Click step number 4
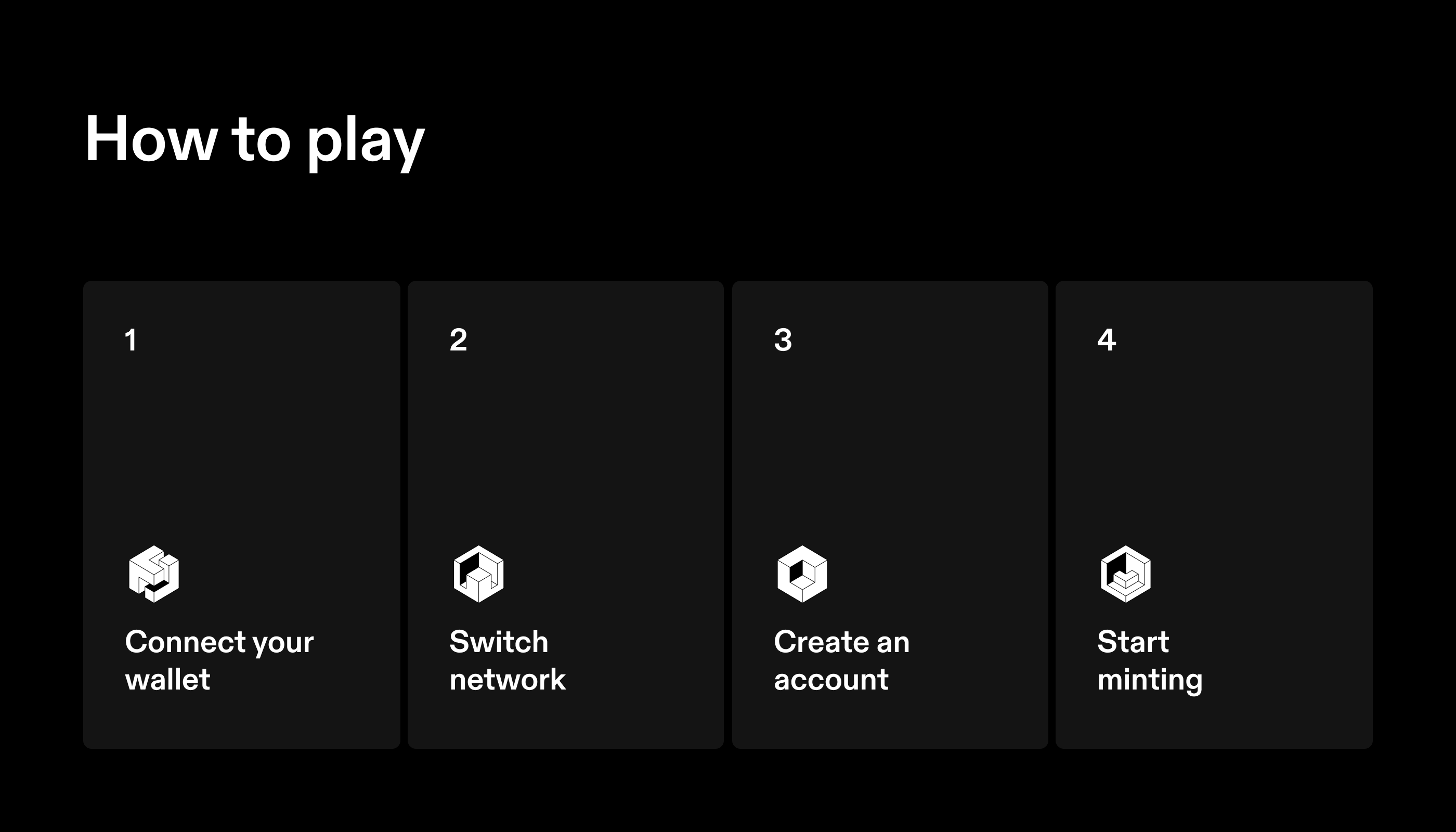Screen dimensions: 1456x832 1107,340
